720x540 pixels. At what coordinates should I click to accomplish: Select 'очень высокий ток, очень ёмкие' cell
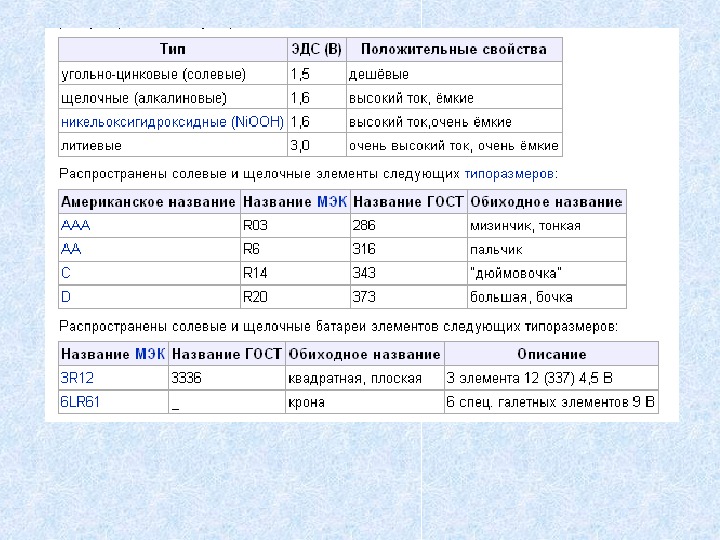click(455, 146)
